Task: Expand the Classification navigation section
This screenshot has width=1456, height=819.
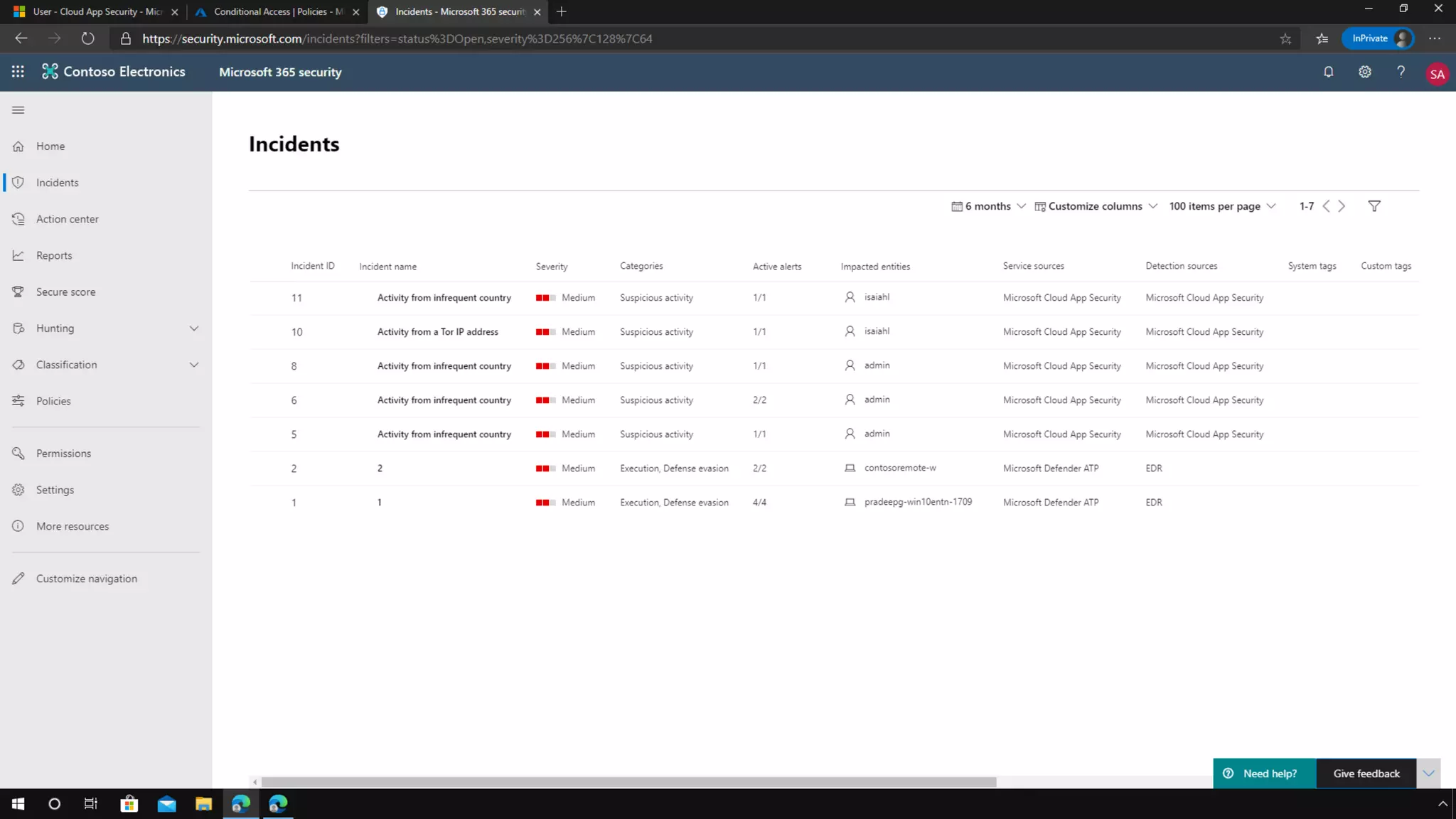Action: pyautogui.click(x=193, y=365)
